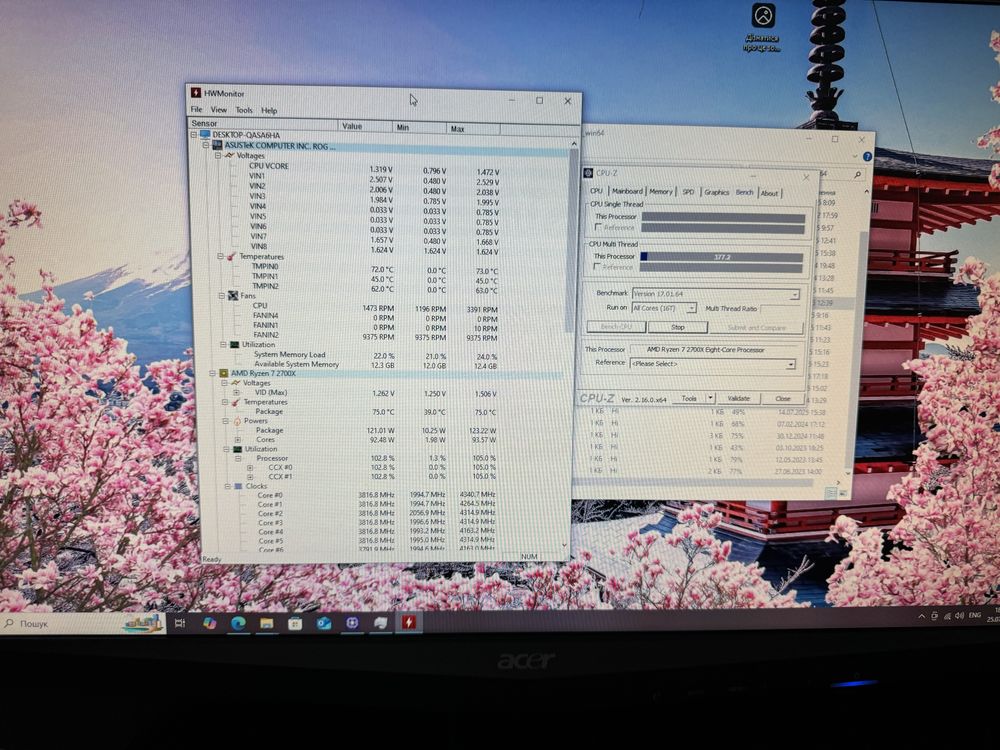
Task: Click the Explorer window horizontal scrollbar
Action: click(x=695, y=483)
